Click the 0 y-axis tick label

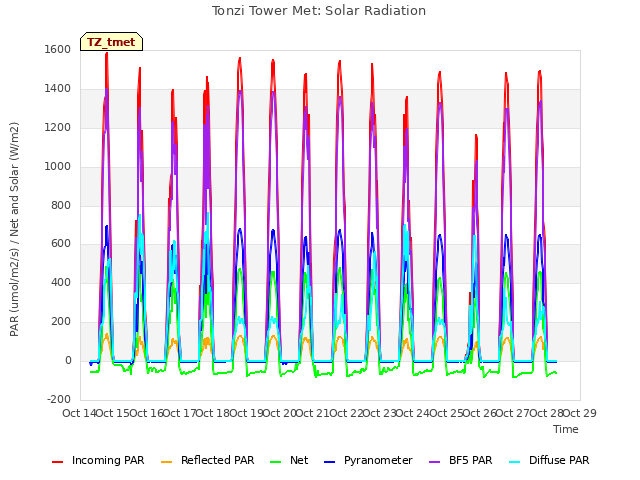[68, 360]
